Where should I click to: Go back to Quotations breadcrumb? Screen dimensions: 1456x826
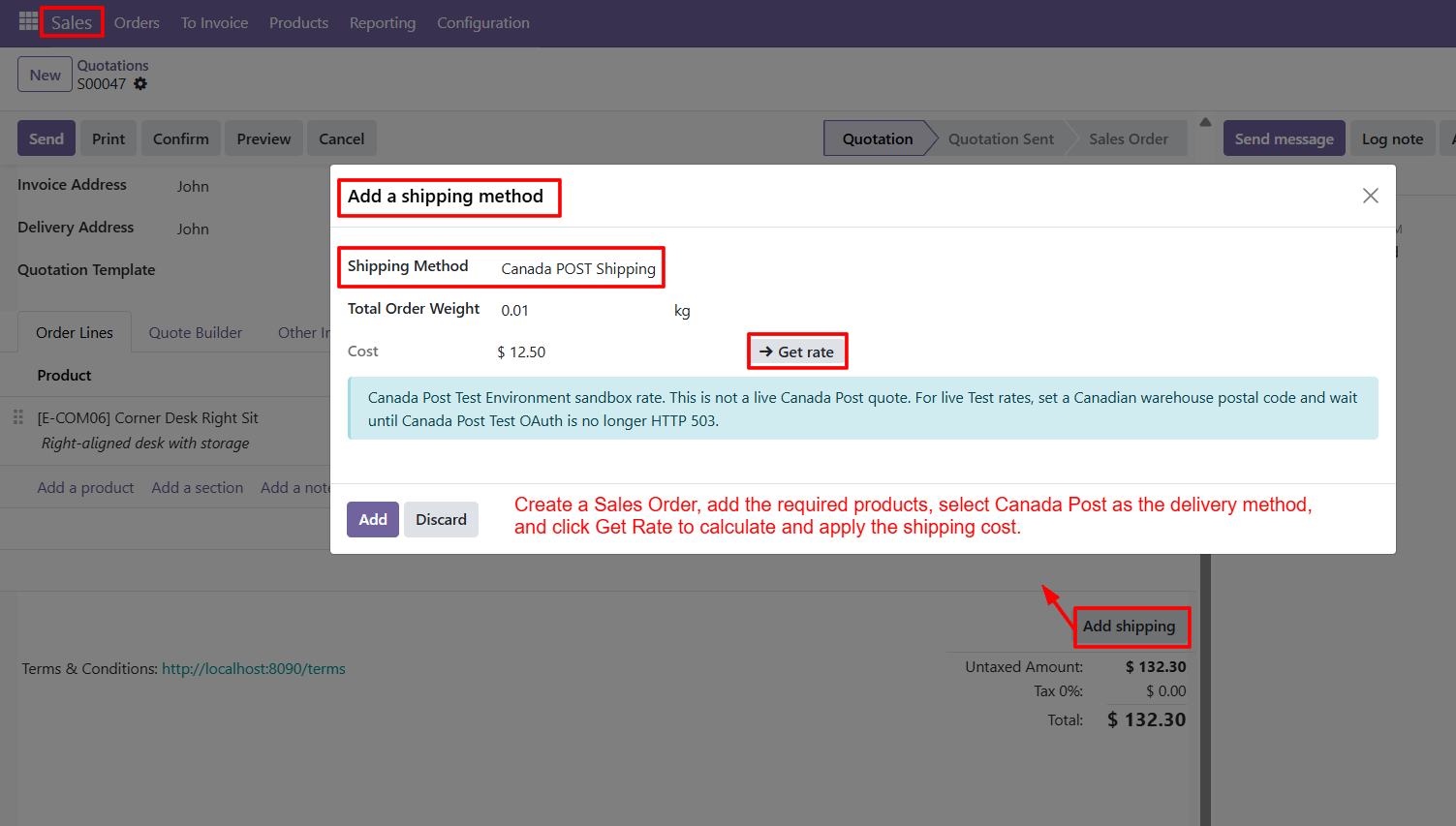pyautogui.click(x=113, y=66)
